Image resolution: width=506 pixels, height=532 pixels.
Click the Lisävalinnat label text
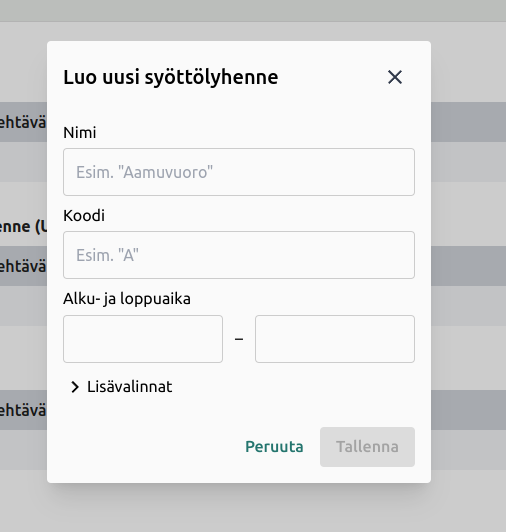coord(130,387)
